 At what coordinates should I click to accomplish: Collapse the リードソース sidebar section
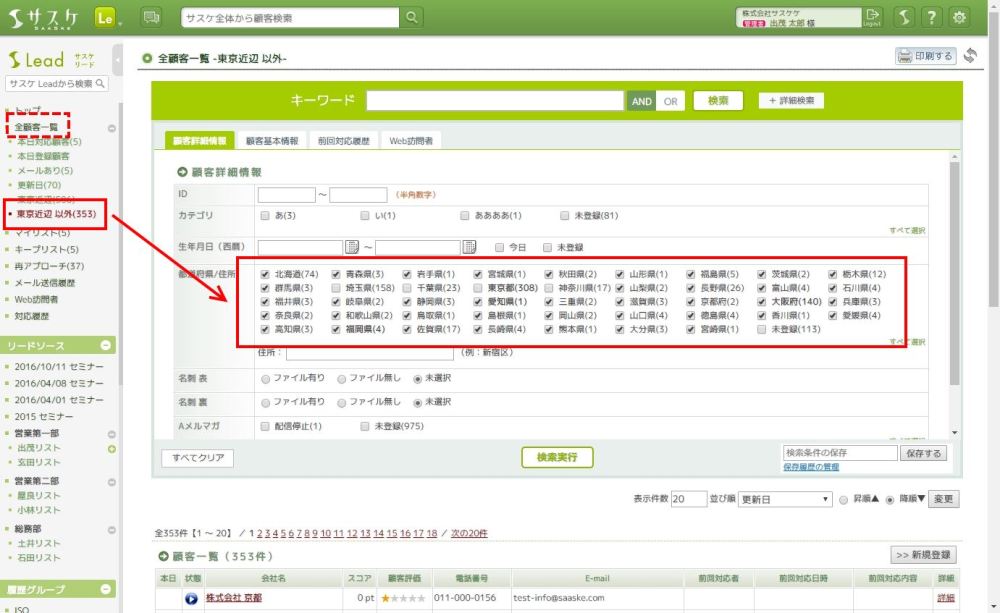point(107,346)
